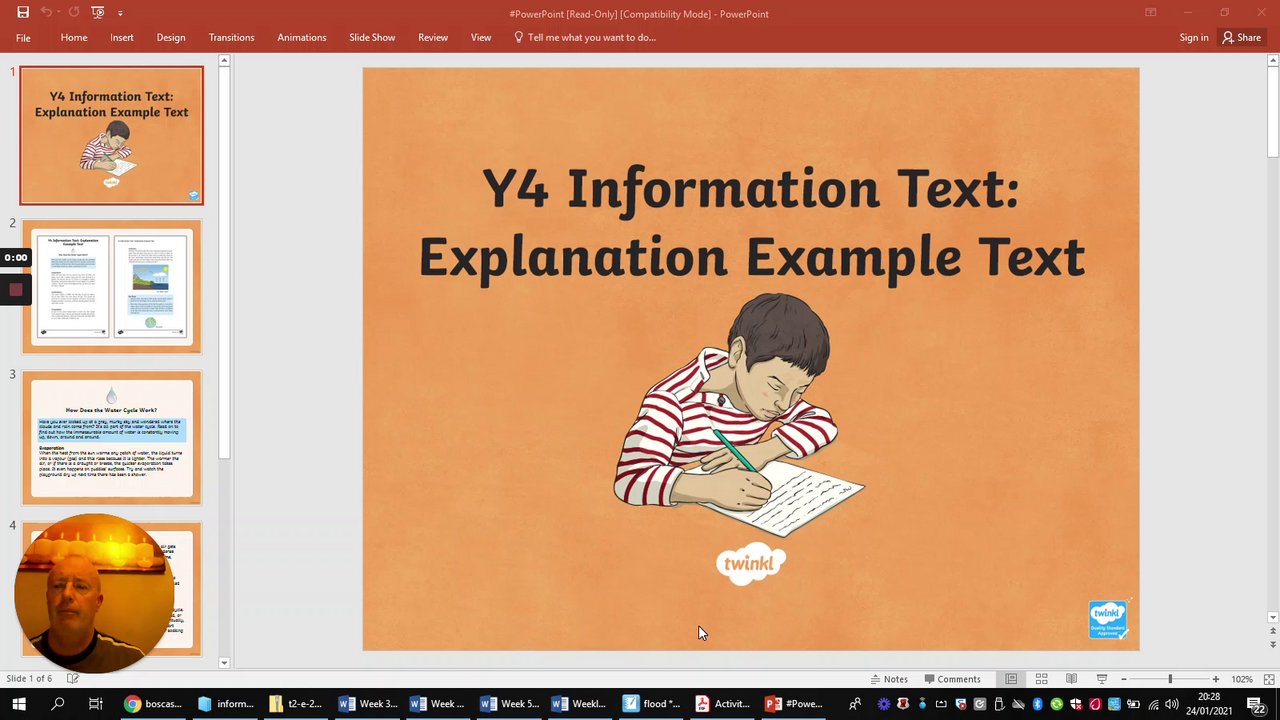Open Customize Quick Access Toolbar dropdown

point(120,13)
